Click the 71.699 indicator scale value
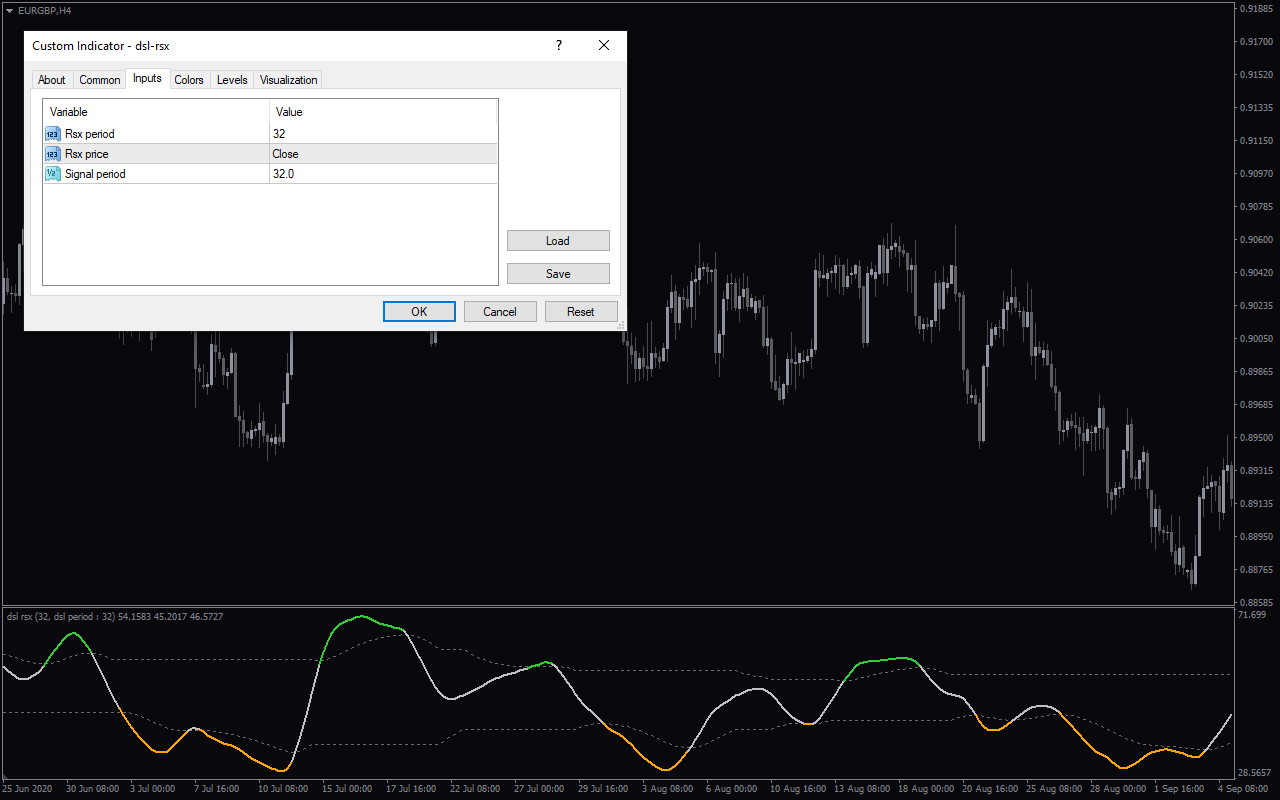Screen dimensions: 1280x800 coord(1252,614)
